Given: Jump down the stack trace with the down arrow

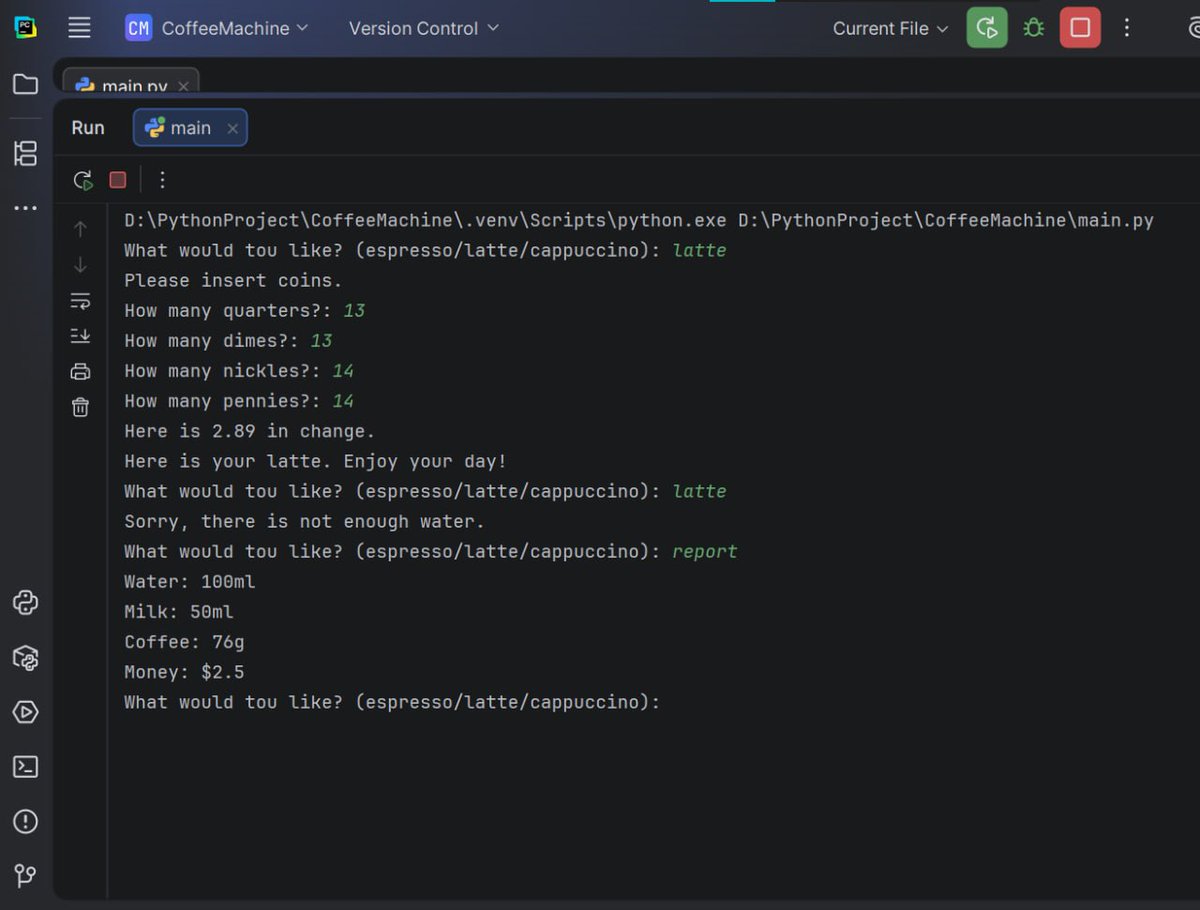Looking at the screenshot, I should pyautogui.click(x=81, y=265).
